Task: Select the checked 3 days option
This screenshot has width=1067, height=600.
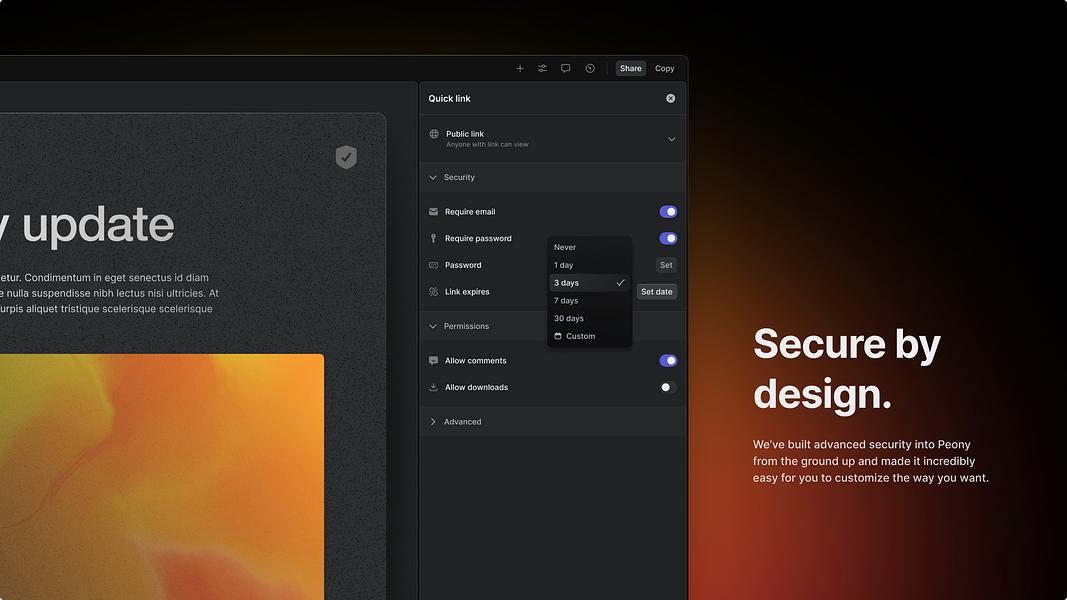Action: click(x=589, y=283)
